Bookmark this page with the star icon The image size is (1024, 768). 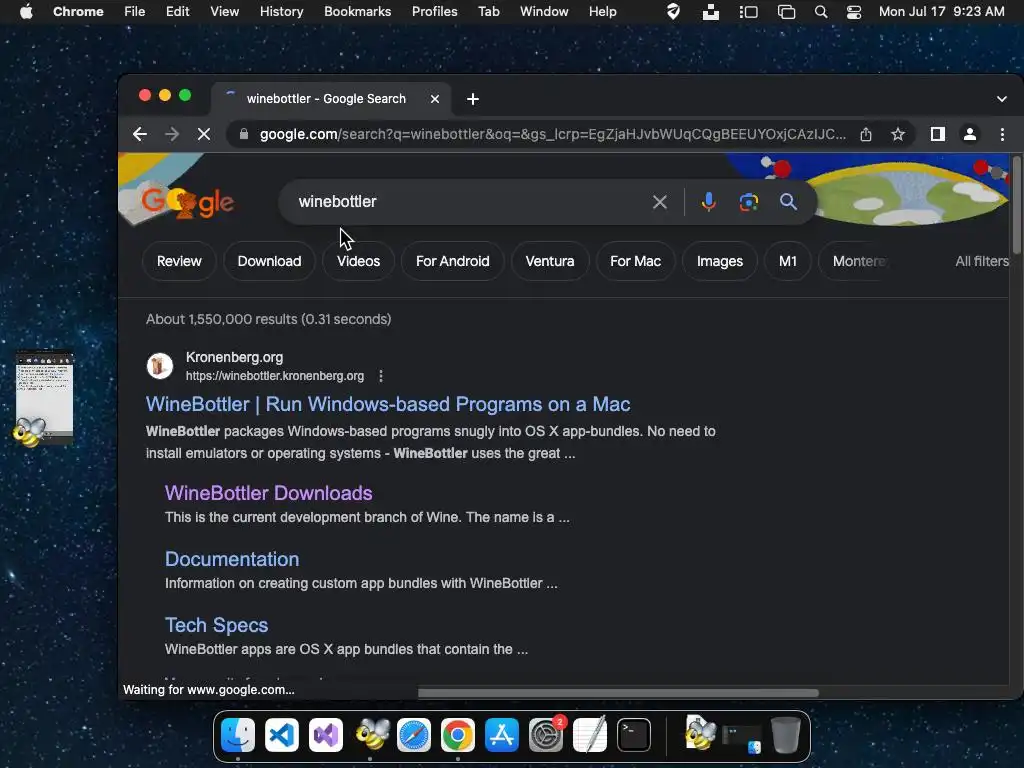click(x=898, y=135)
